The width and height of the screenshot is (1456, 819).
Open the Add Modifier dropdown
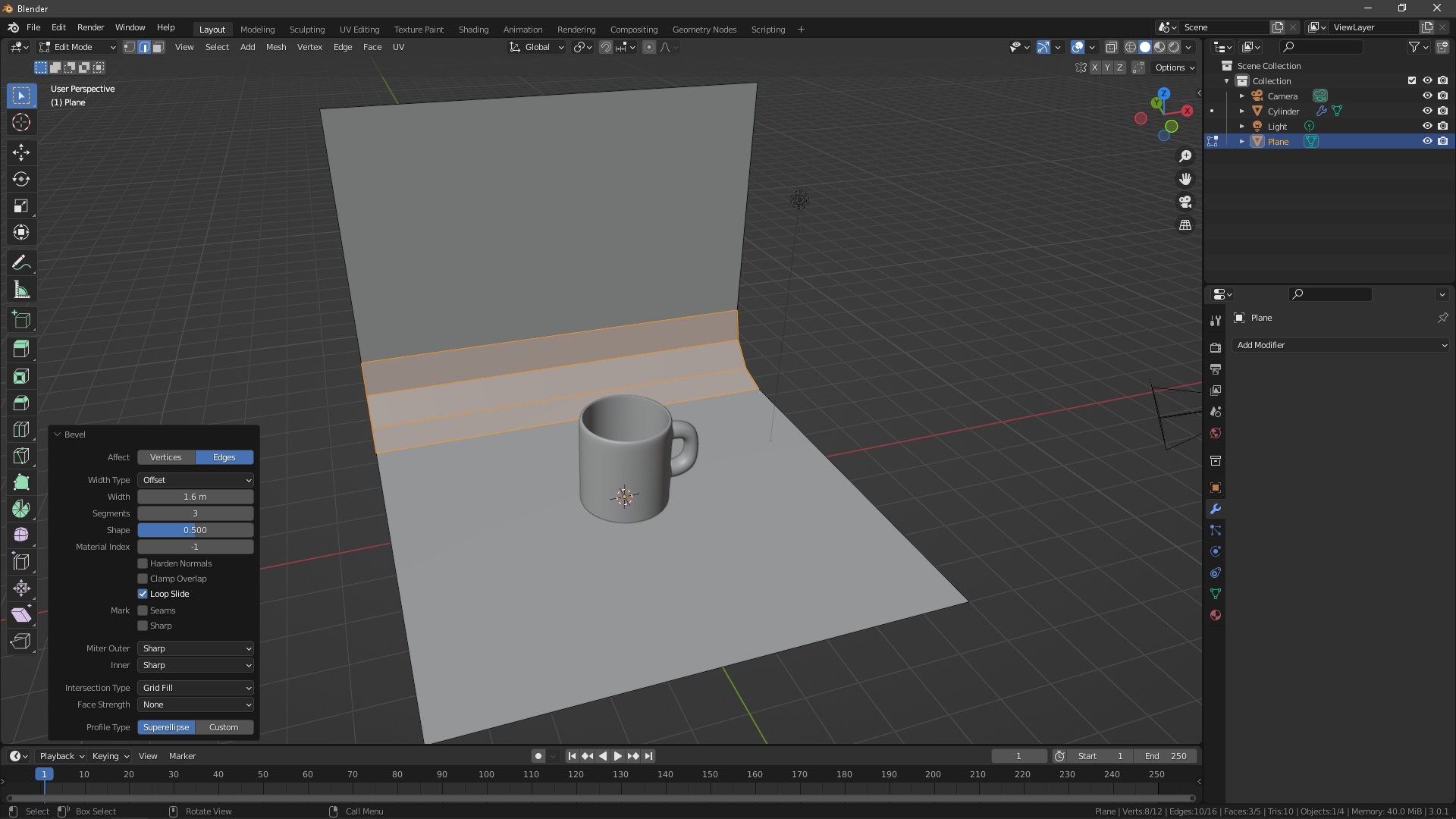pos(1341,345)
